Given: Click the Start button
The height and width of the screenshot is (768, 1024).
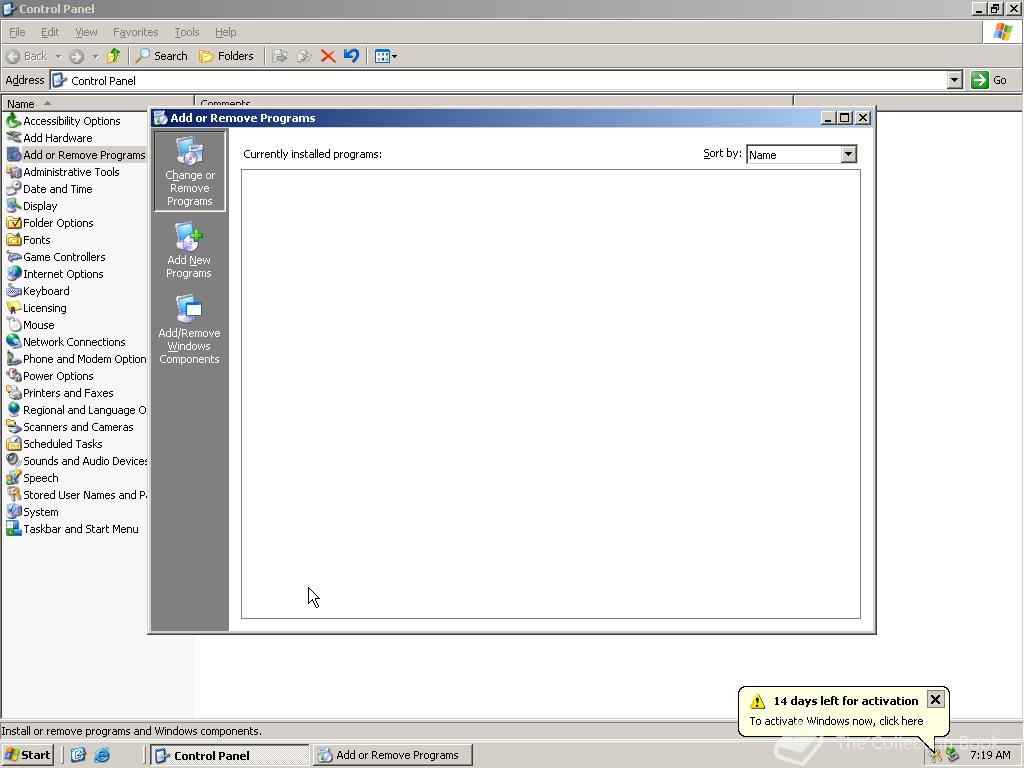Looking at the screenshot, I should 27,755.
